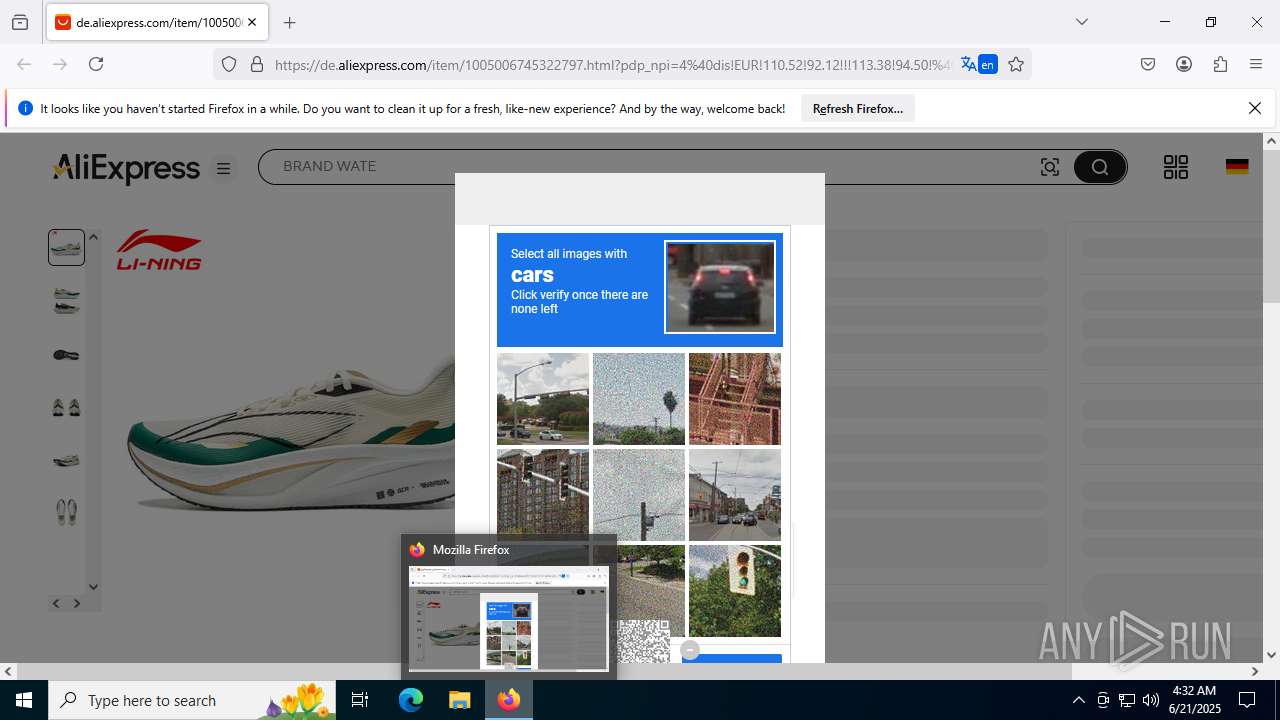The width and height of the screenshot is (1280, 720).
Task: Bookmark this page with the star icon
Action: (1016, 64)
